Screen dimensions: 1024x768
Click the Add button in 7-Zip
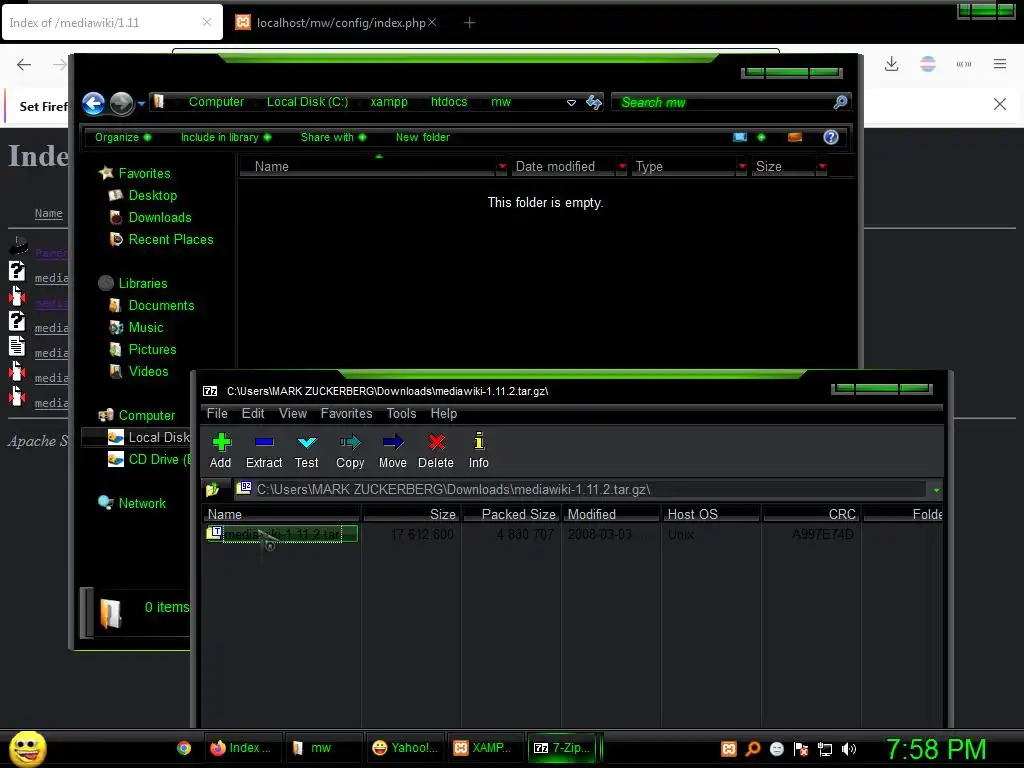point(221,451)
